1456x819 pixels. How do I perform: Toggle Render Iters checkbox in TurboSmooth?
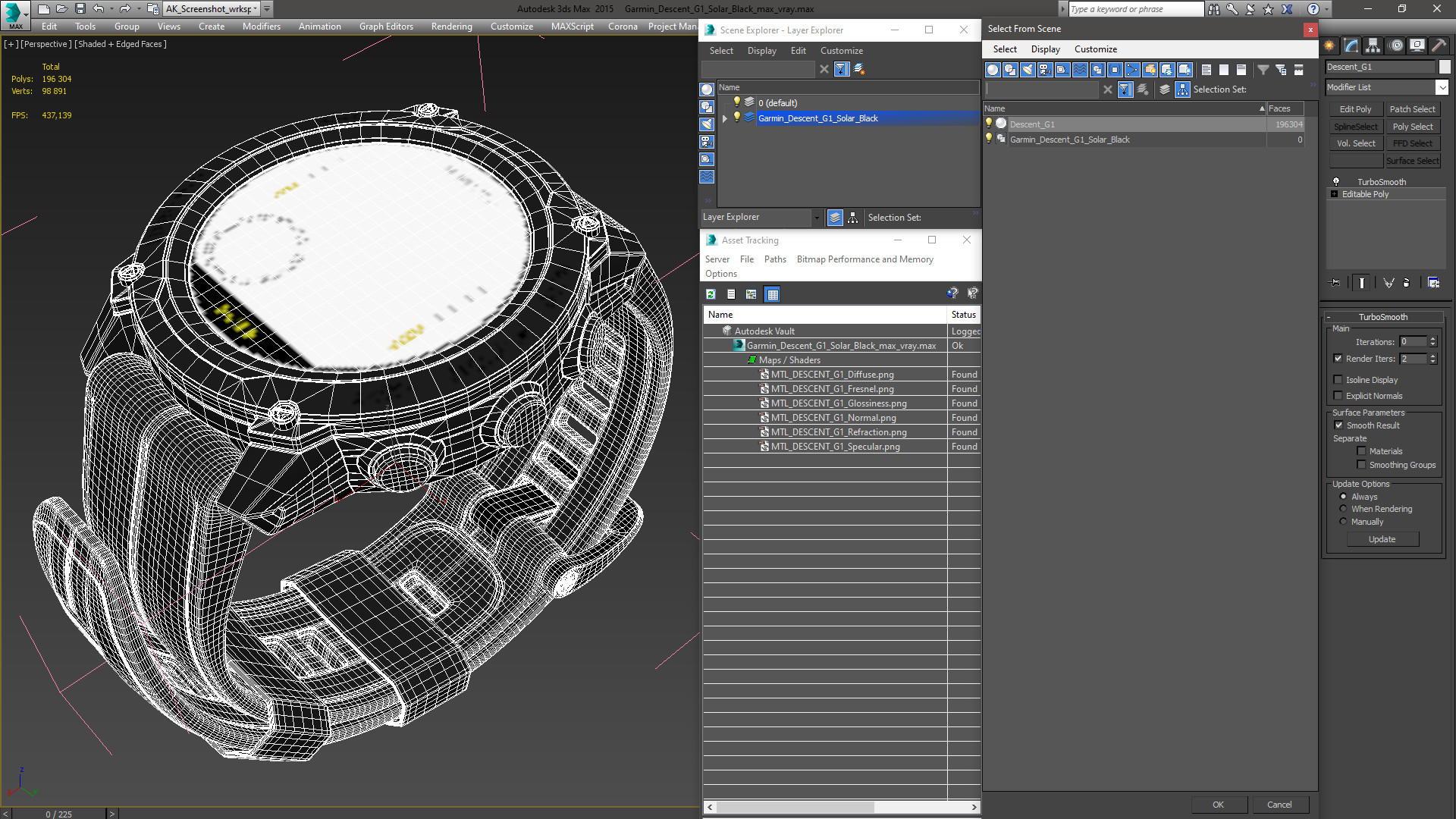[1338, 359]
